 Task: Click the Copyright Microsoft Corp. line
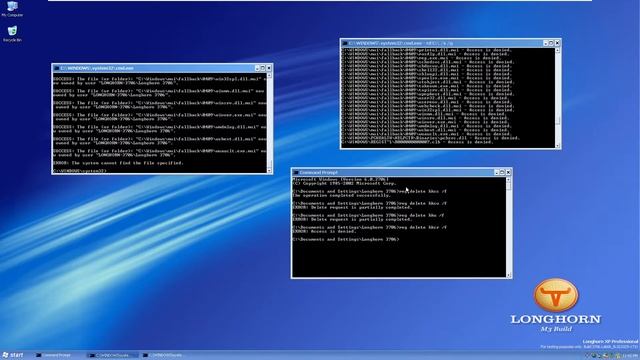click(x=344, y=184)
